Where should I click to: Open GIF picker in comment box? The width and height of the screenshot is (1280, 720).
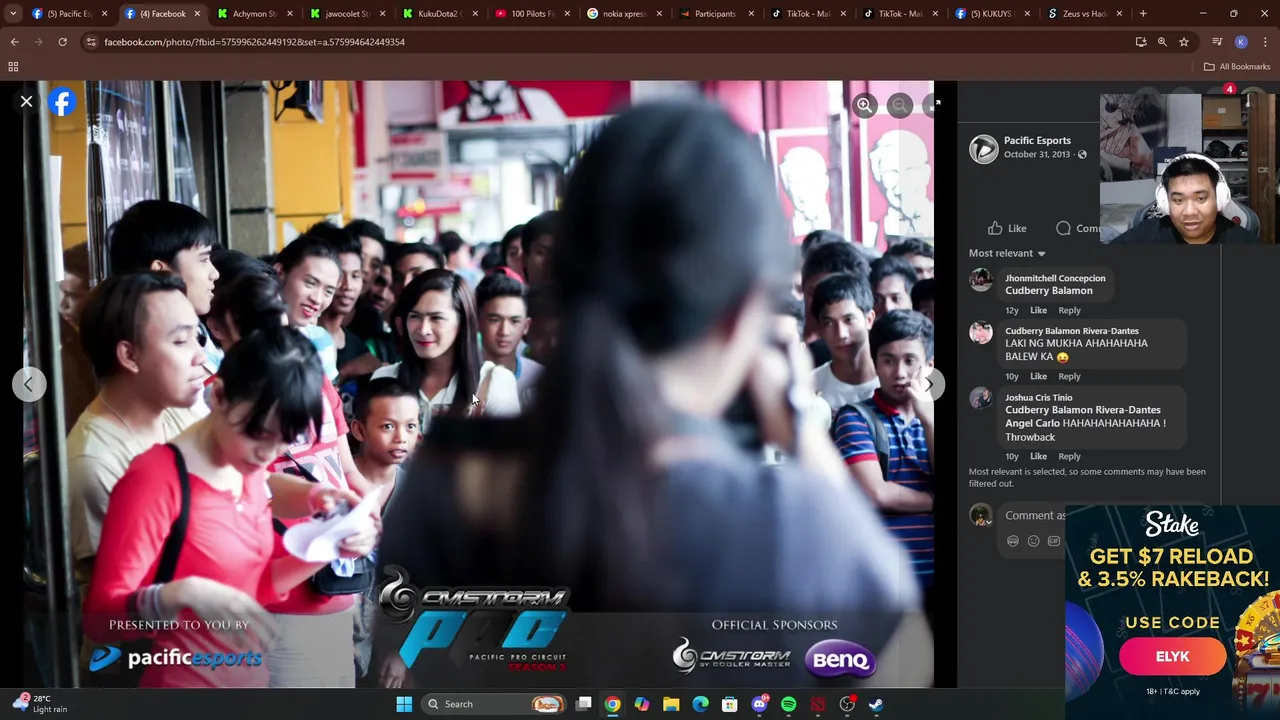click(x=1054, y=541)
